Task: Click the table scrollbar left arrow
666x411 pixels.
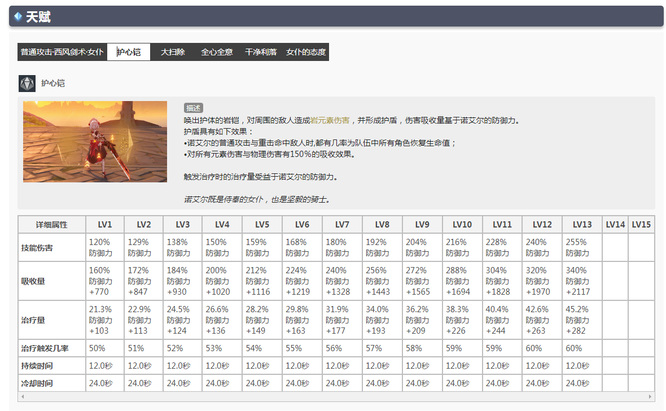Action: click(23, 397)
